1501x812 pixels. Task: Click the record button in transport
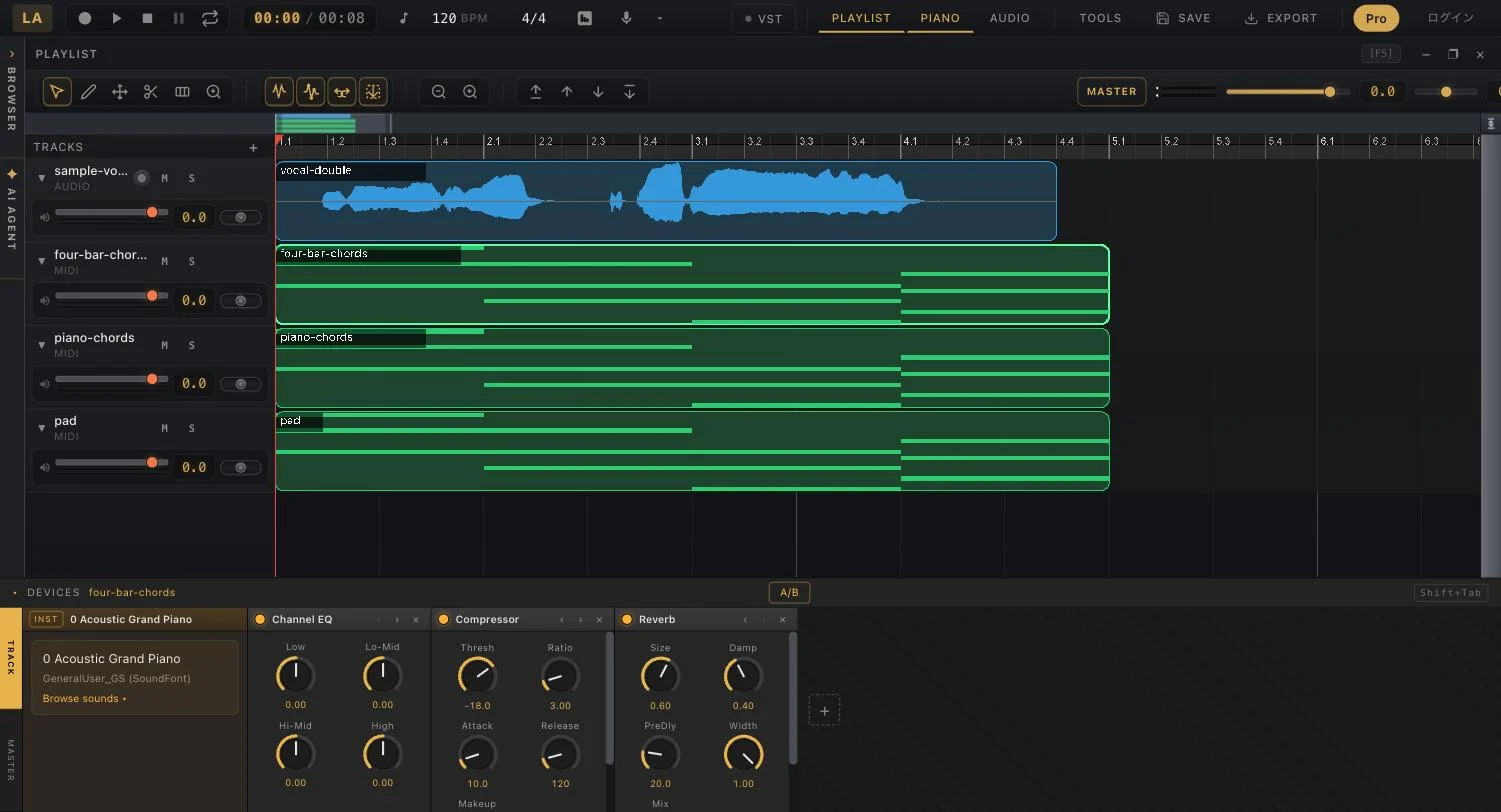click(x=85, y=18)
